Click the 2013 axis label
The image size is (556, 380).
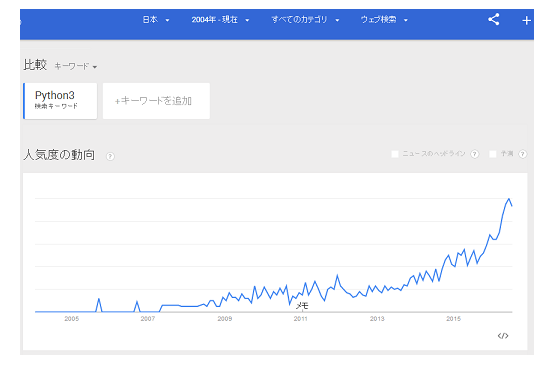point(377,319)
